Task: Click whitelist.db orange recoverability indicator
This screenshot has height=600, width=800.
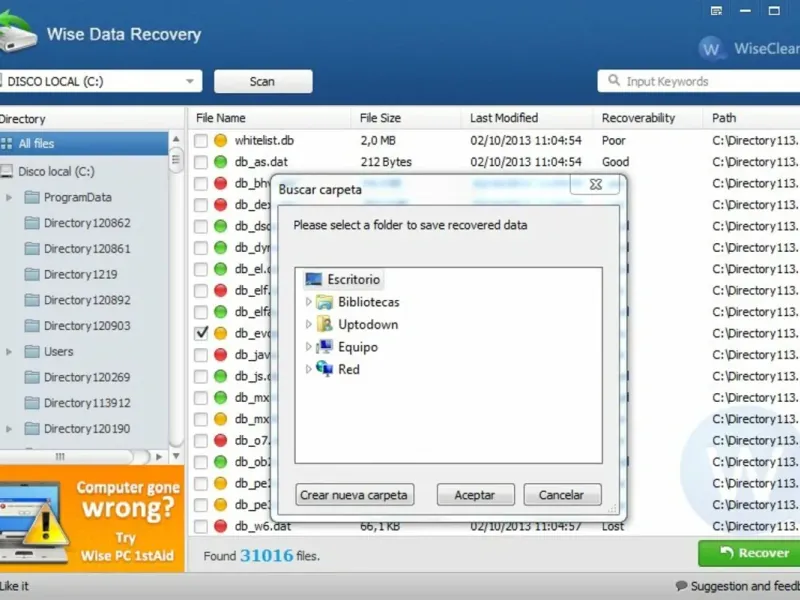Action: tap(220, 140)
